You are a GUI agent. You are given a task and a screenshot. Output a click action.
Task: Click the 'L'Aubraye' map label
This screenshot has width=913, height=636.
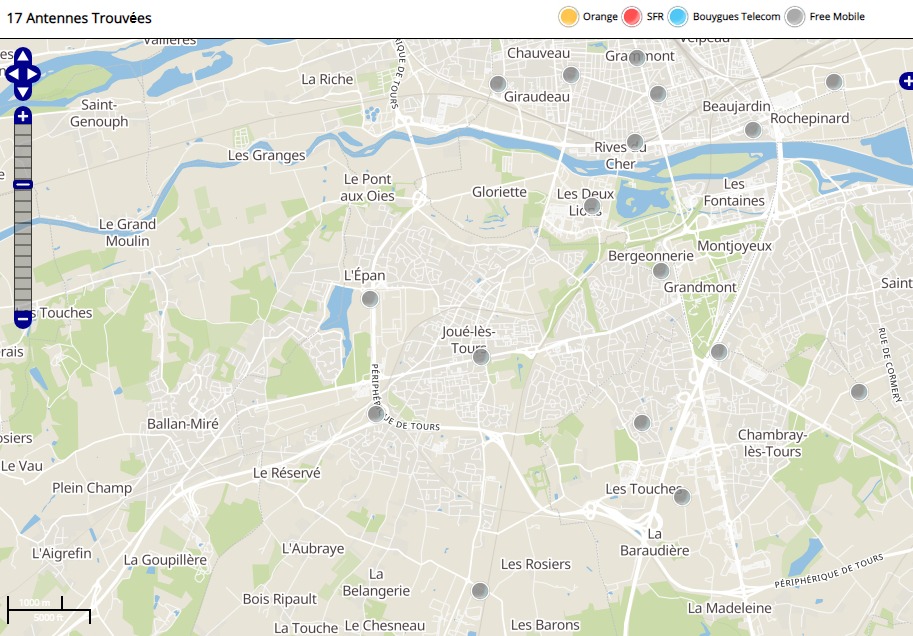coord(313,549)
